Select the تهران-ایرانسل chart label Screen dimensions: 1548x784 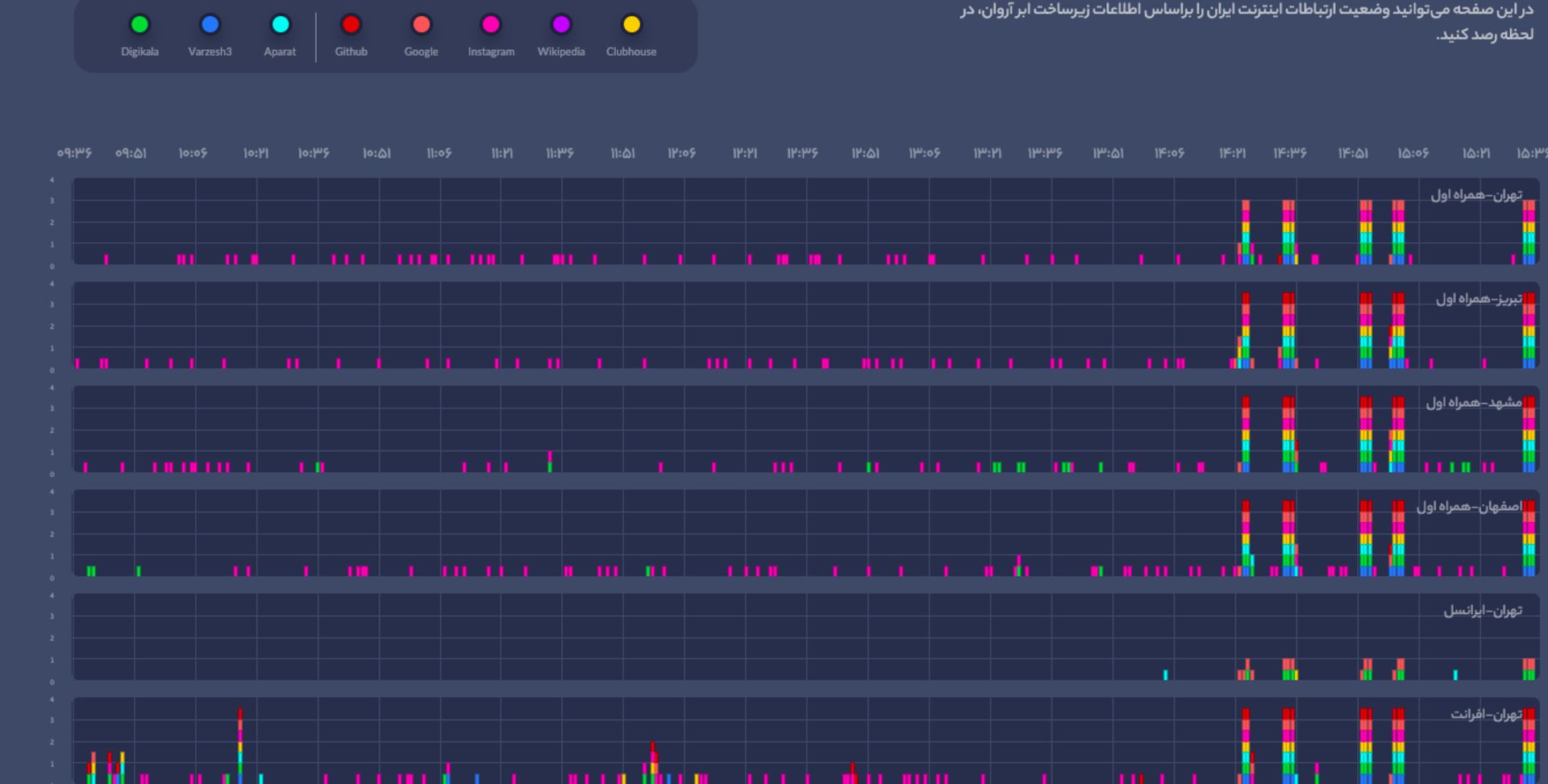pos(1483,611)
